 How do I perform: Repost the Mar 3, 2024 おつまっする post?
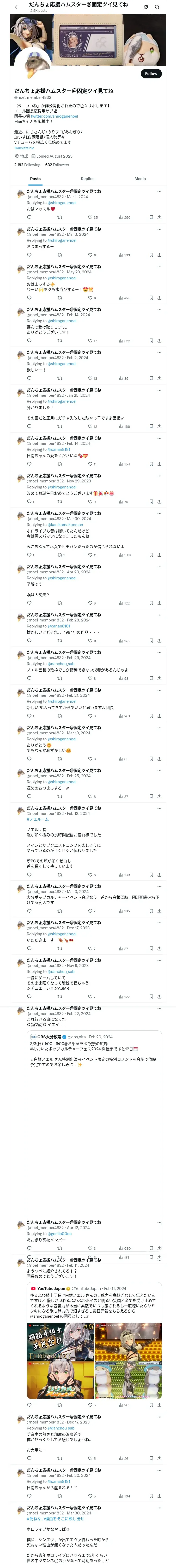pos(59,255)
